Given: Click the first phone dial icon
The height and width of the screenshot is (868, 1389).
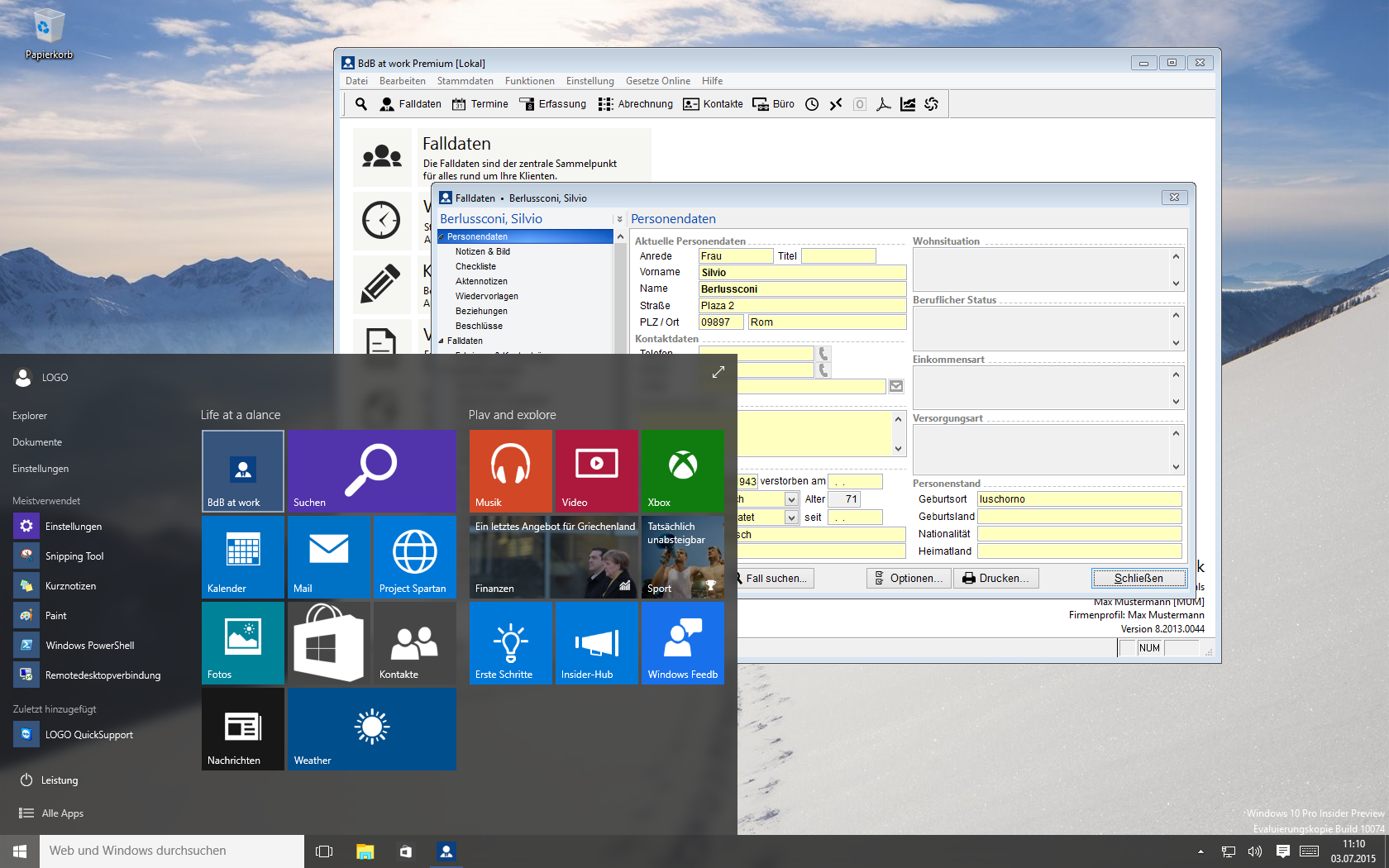Looking at the screenshot, I should [x=823, y=354].
